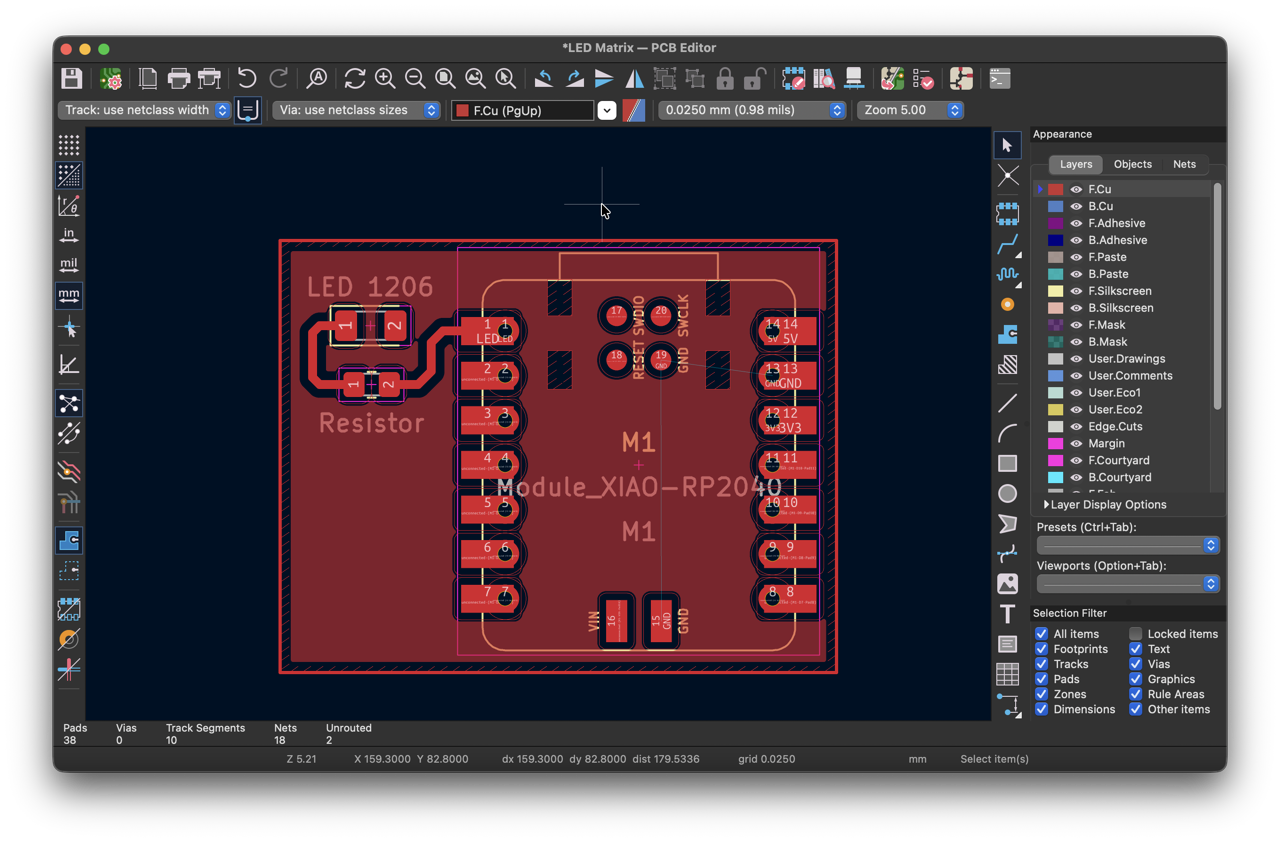
Task: Open the Zoom 5.00 dropdown
Action: pos(910,110)
